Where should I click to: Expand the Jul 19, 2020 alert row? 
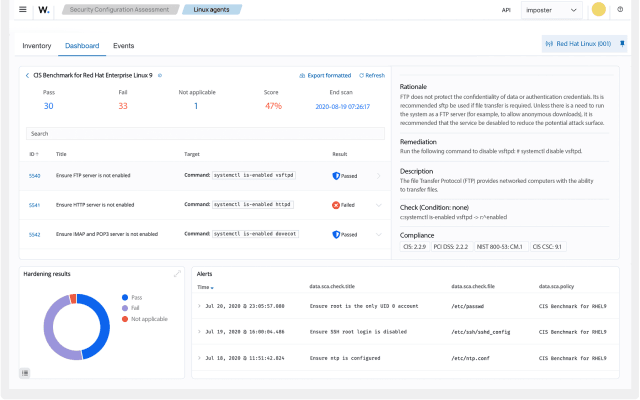point(199,332)
